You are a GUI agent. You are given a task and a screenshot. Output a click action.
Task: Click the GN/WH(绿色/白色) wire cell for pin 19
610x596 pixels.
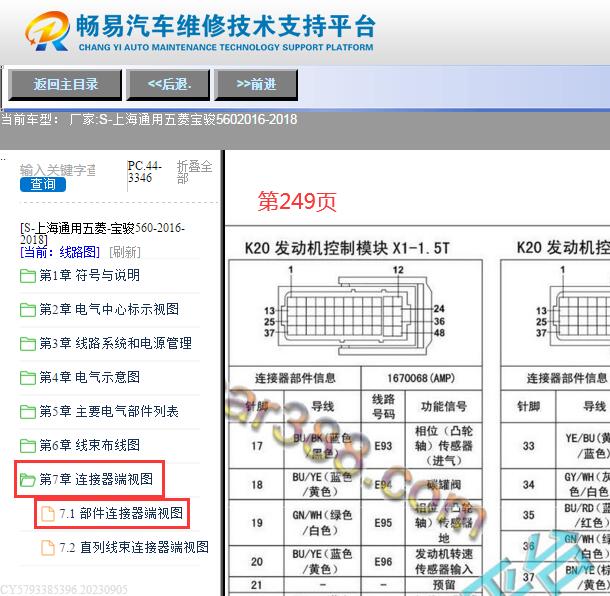pos(323,523)
